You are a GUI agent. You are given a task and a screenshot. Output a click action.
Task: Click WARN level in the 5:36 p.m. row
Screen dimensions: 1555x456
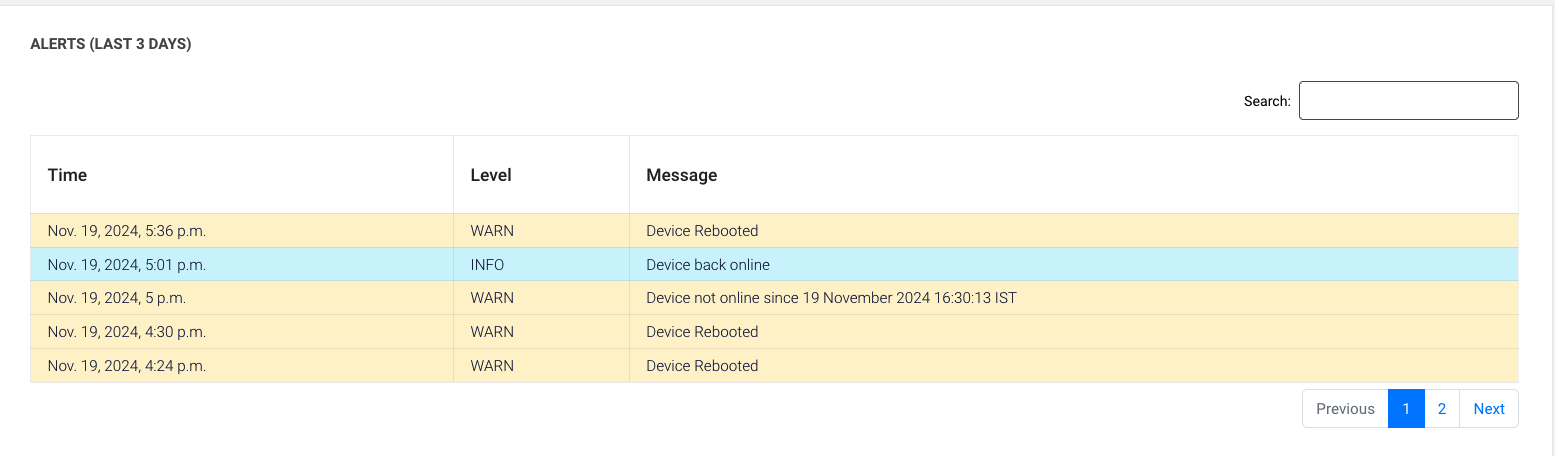[x=492, y=231]
